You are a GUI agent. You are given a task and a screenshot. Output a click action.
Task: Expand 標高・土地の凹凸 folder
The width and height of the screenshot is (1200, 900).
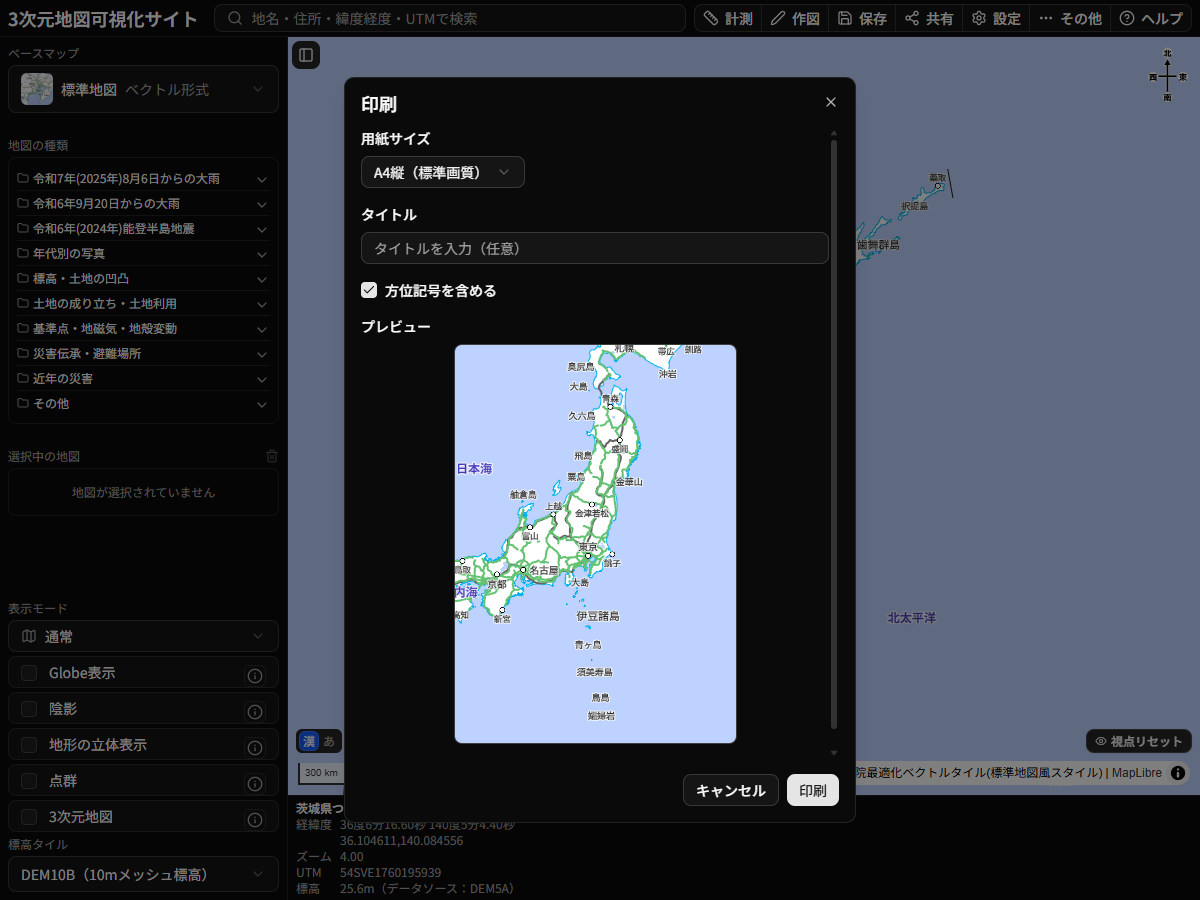(x=143, y=278)
